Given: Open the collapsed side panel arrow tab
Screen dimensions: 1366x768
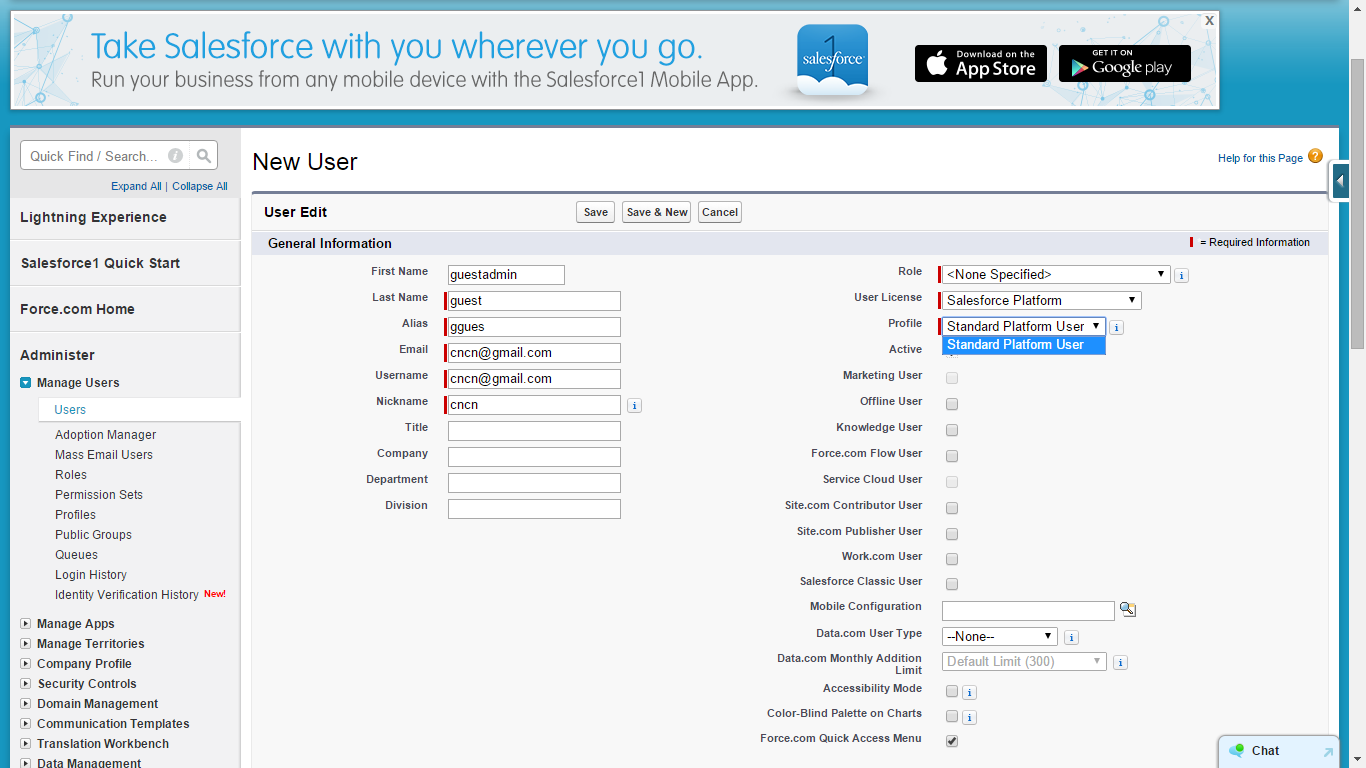Looking at the screenshot, I should [x=1340, y=181].
